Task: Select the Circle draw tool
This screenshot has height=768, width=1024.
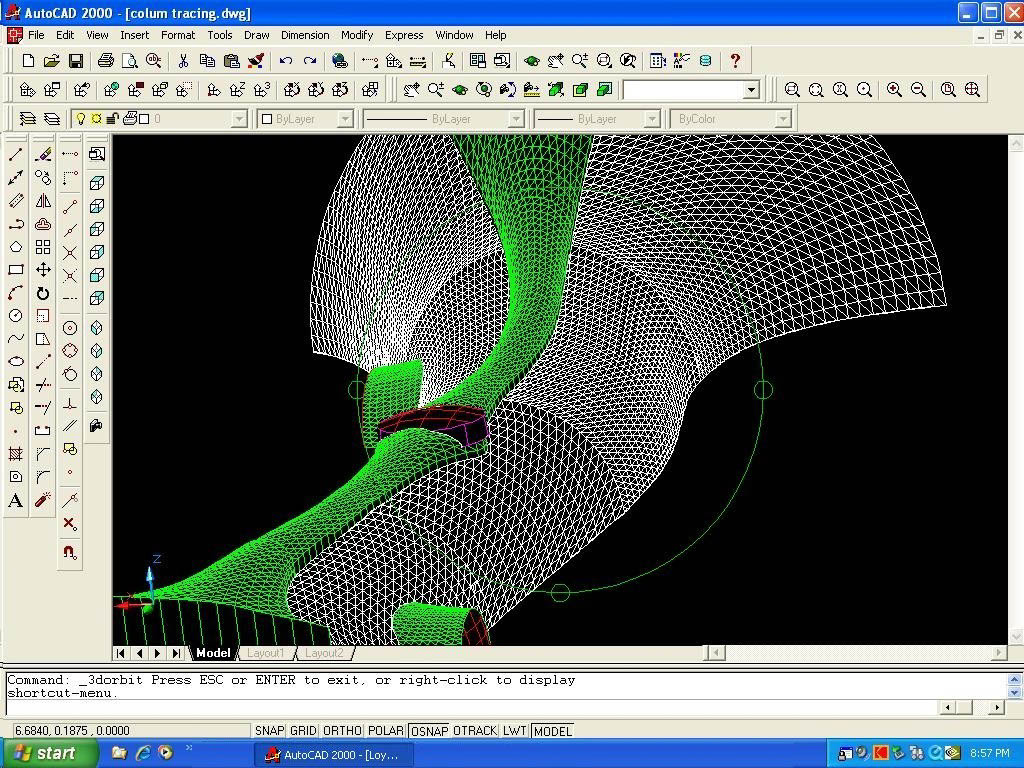Action: [x=16, y=316]
